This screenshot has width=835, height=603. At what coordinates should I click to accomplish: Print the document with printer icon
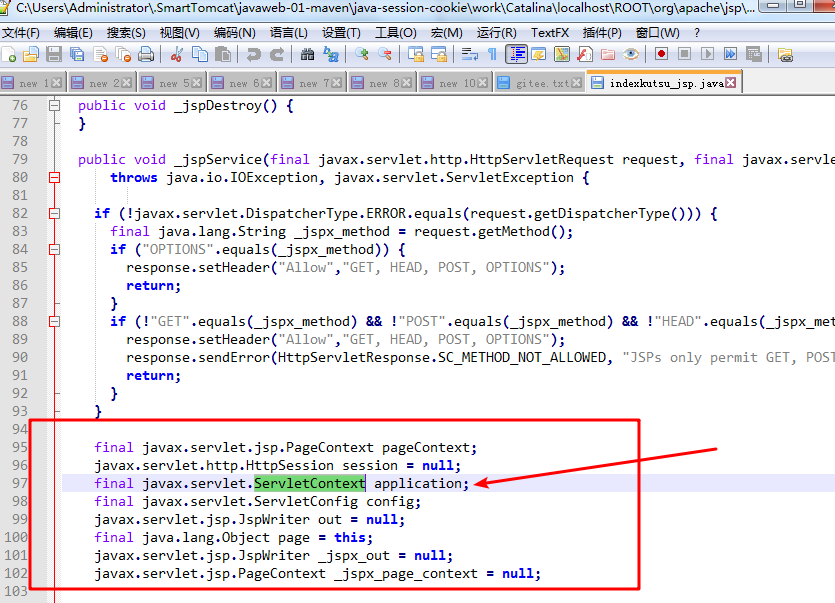[146, 54]
